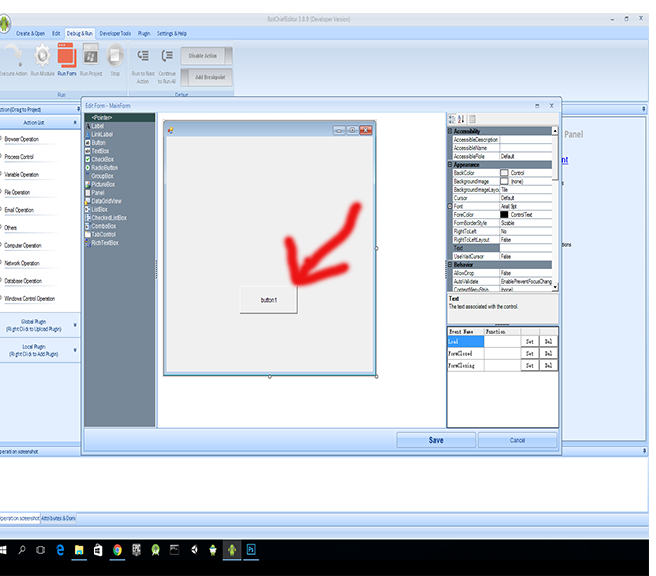This screenshot has height=576, width=656.
Task: Click the Run Module gear icon
Action: click(42, 58)
